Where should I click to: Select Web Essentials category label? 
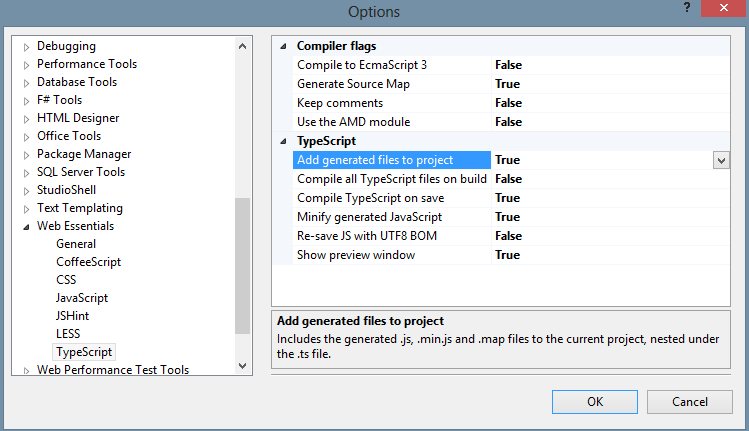pos(75,226)
